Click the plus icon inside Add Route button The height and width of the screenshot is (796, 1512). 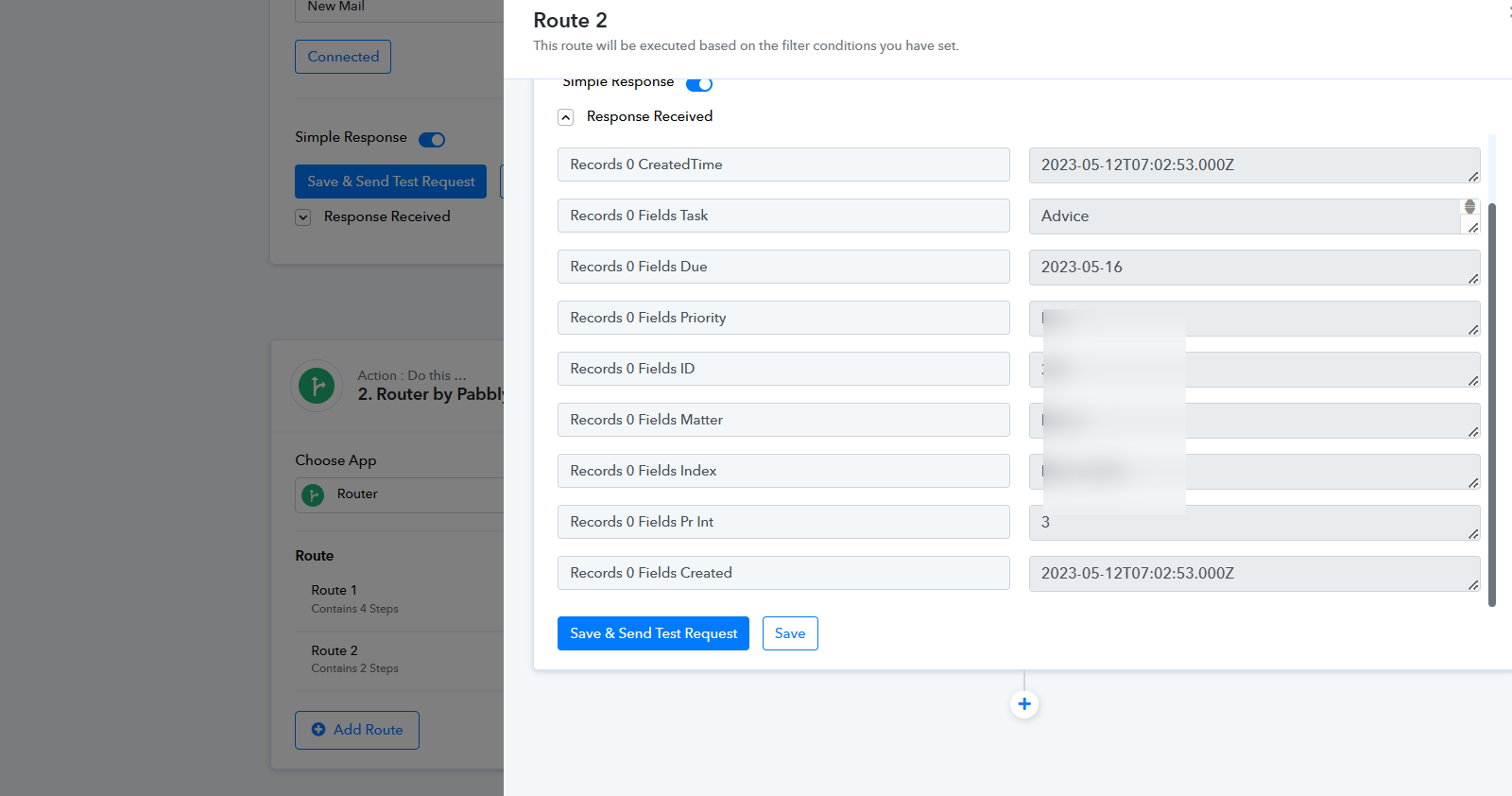pyautogui.click(x=318, y=730)
